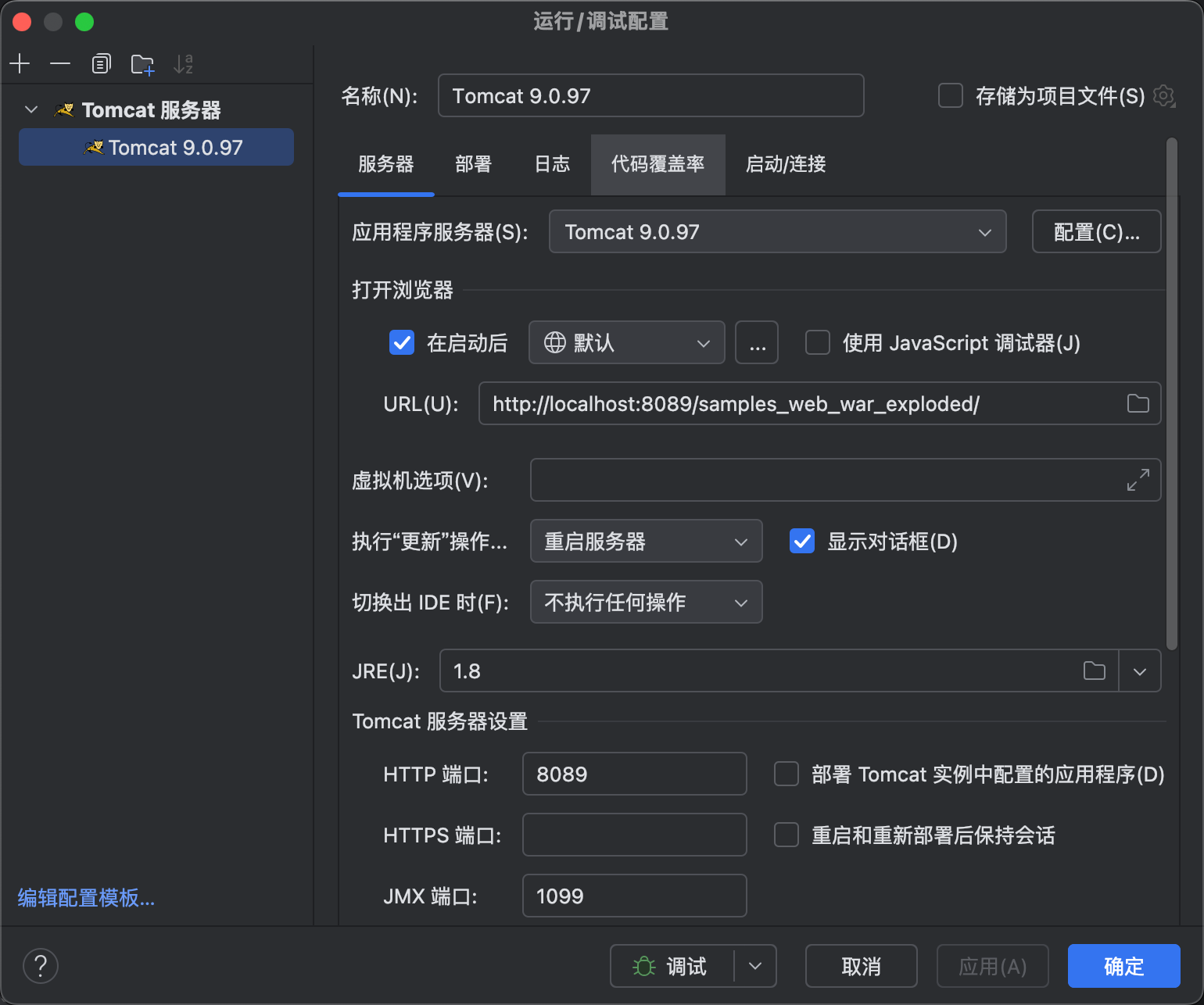Click the green bug icon on the 调试 button

tap(644, 967)
